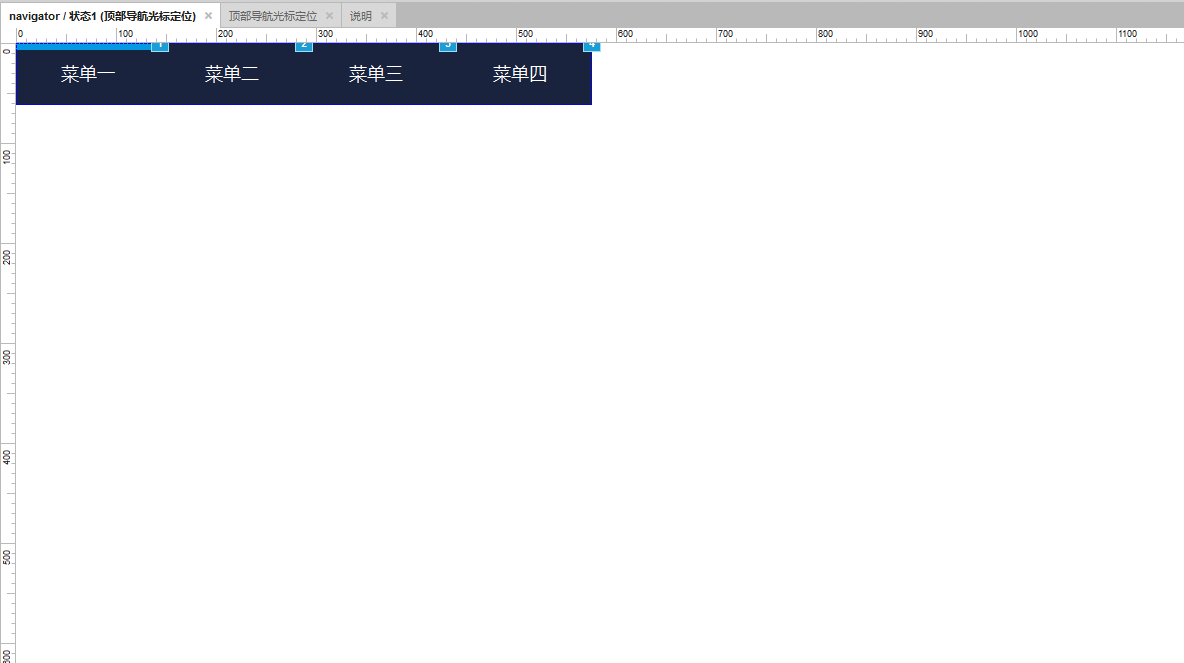Close the navigator / 状态1 tab
This screenshot has width=1184, height=663.
pos(208,16)
